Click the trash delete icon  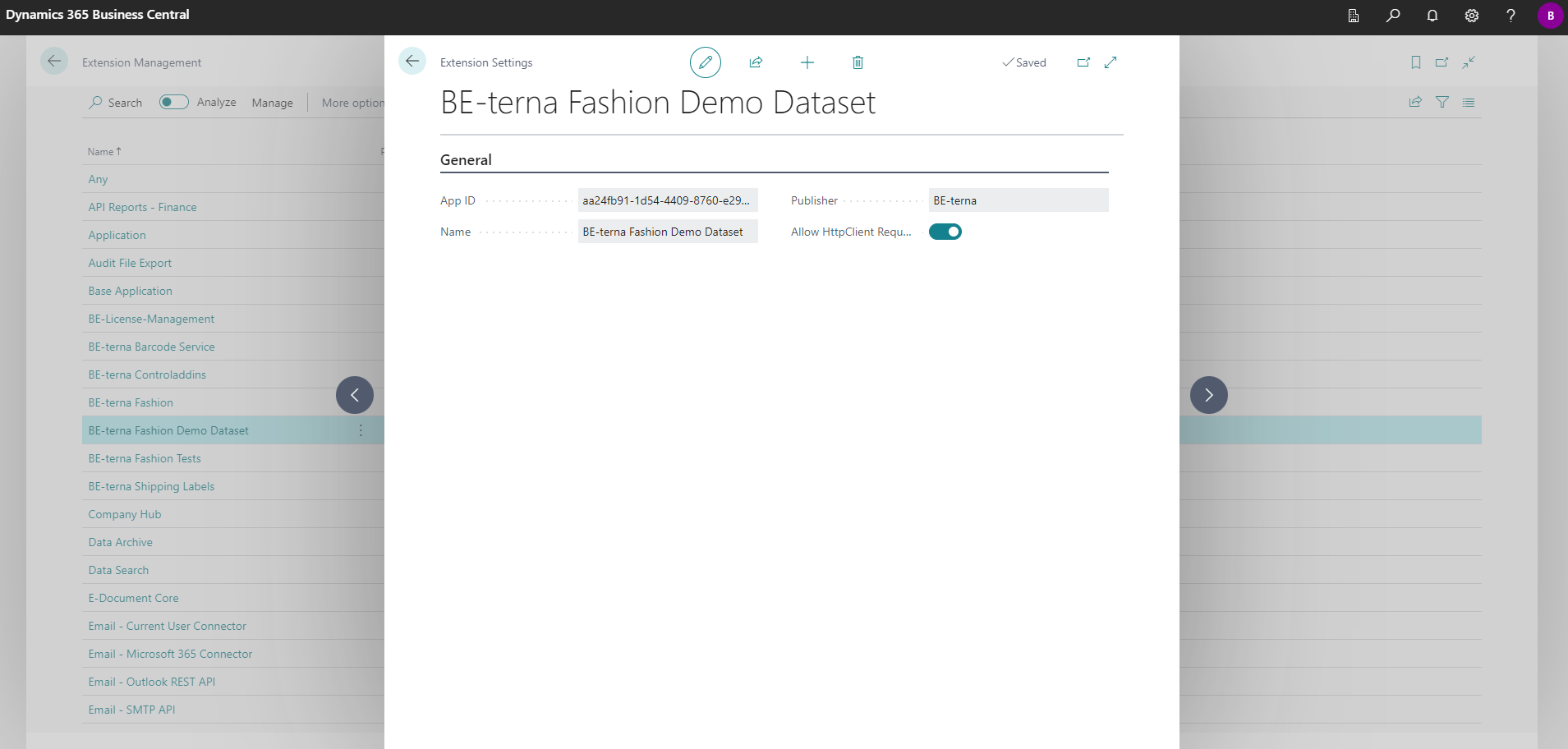point(858,62)
